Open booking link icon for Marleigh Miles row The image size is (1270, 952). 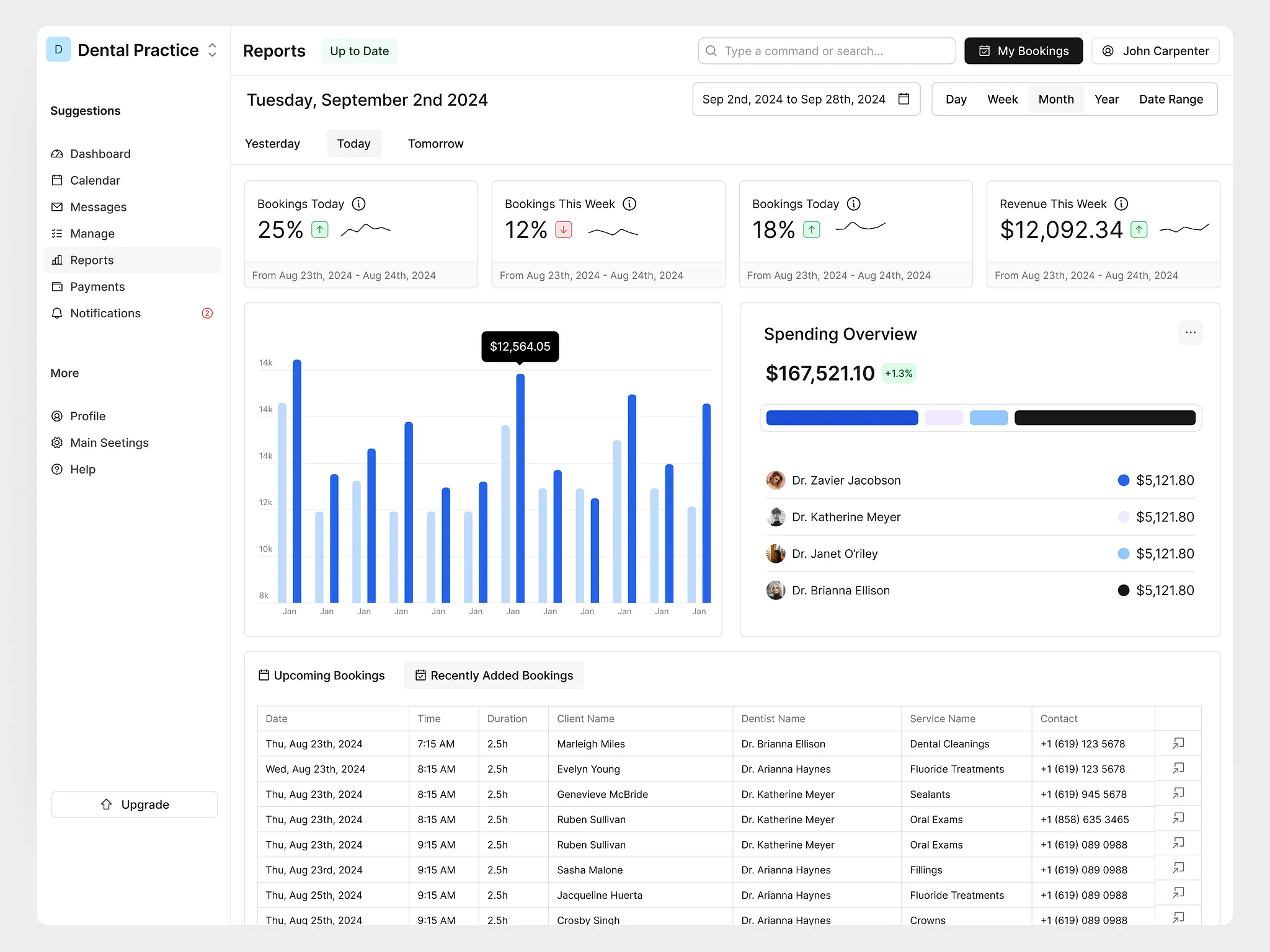[1178, 743]
